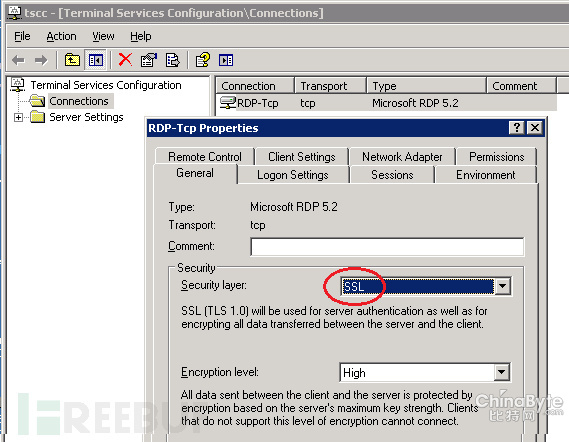
Task: Select the Connections folder in tree
Action: pos(79,101)
